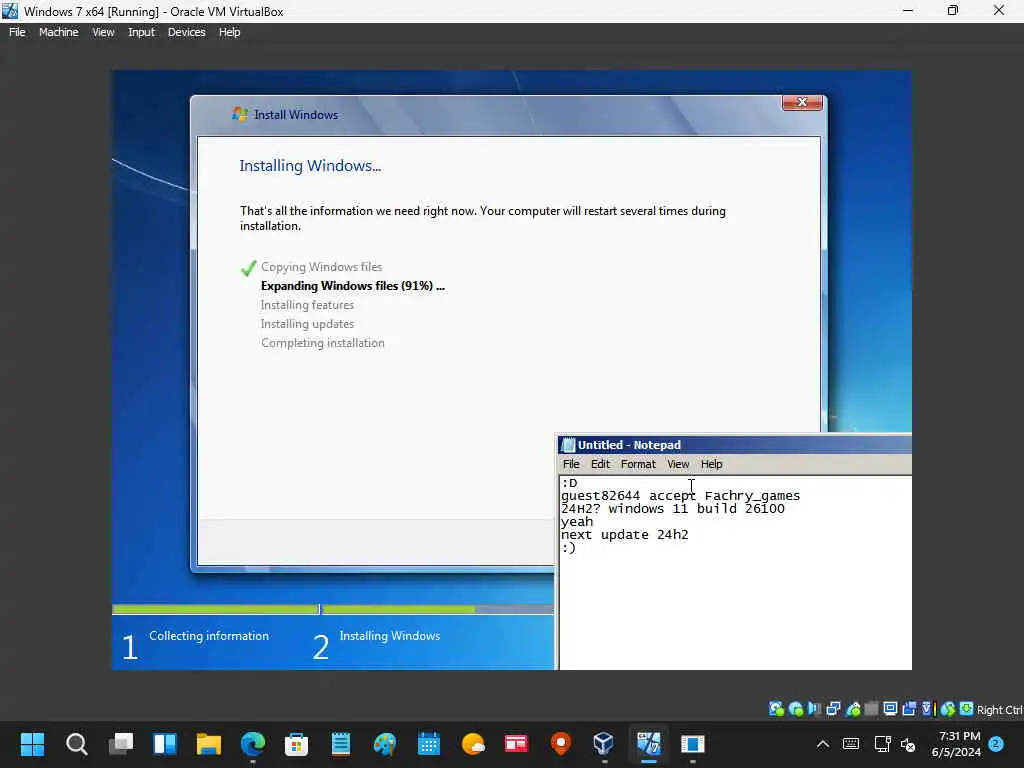Click the 'Collecting information' progress bar segment
Image resolution: width=1024 pixels, height=768 pixels.
215,609
